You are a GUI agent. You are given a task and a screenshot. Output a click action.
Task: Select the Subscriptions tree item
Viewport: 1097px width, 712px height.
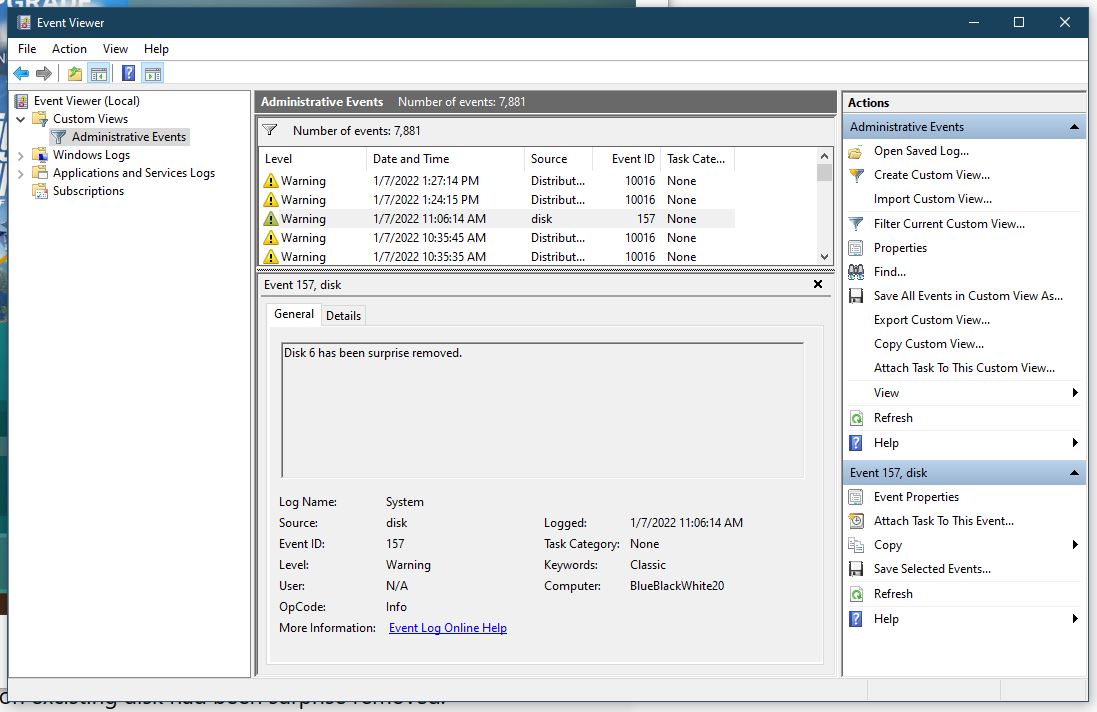(x=88, y=191)
